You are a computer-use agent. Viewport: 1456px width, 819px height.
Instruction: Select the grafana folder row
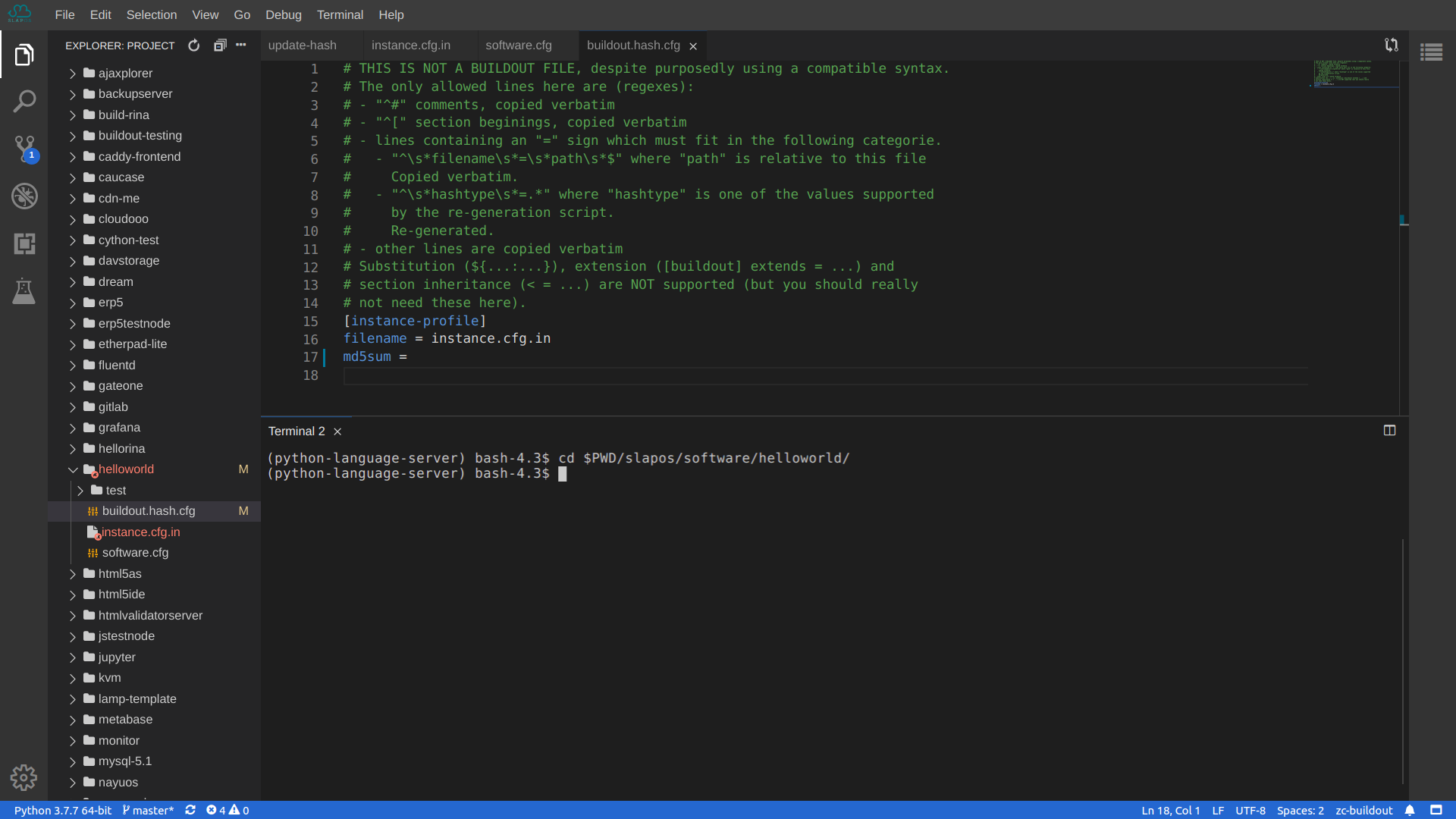click(x=155, y=428)
